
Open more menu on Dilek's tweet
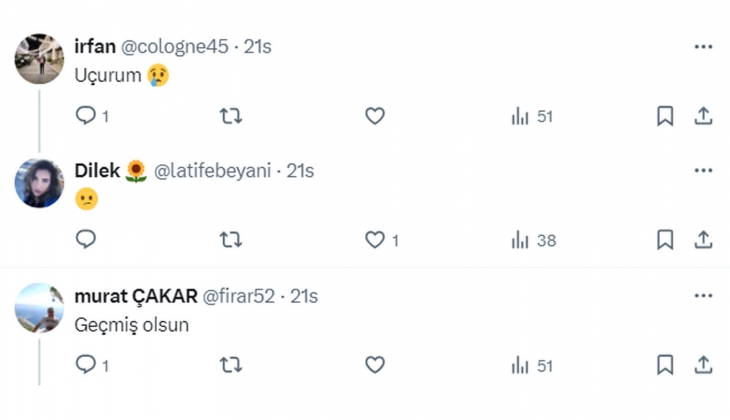tap(703, 171)
